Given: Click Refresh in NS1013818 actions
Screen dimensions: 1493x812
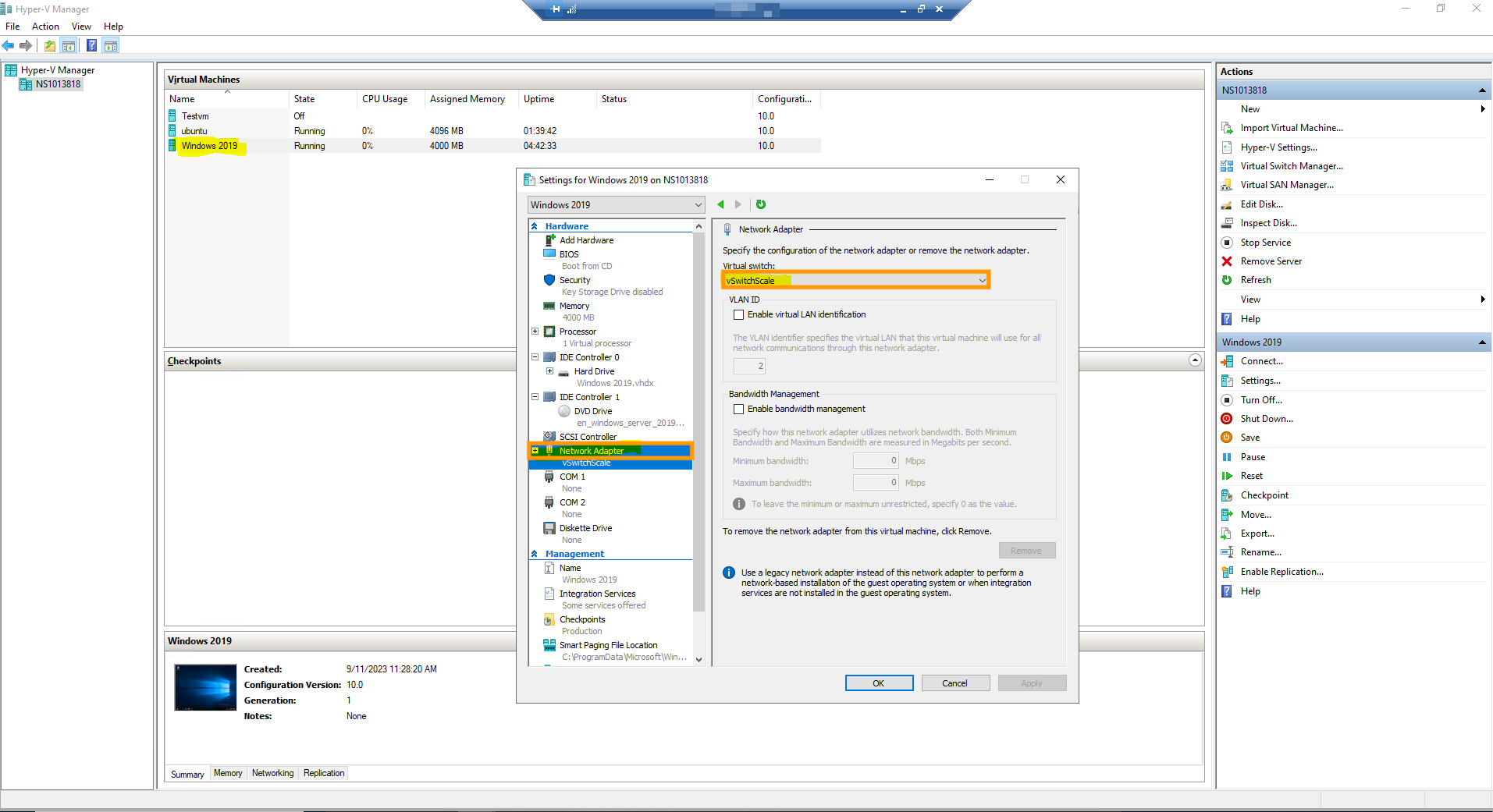Looking at the screenshot, I should pos(1256,280).
